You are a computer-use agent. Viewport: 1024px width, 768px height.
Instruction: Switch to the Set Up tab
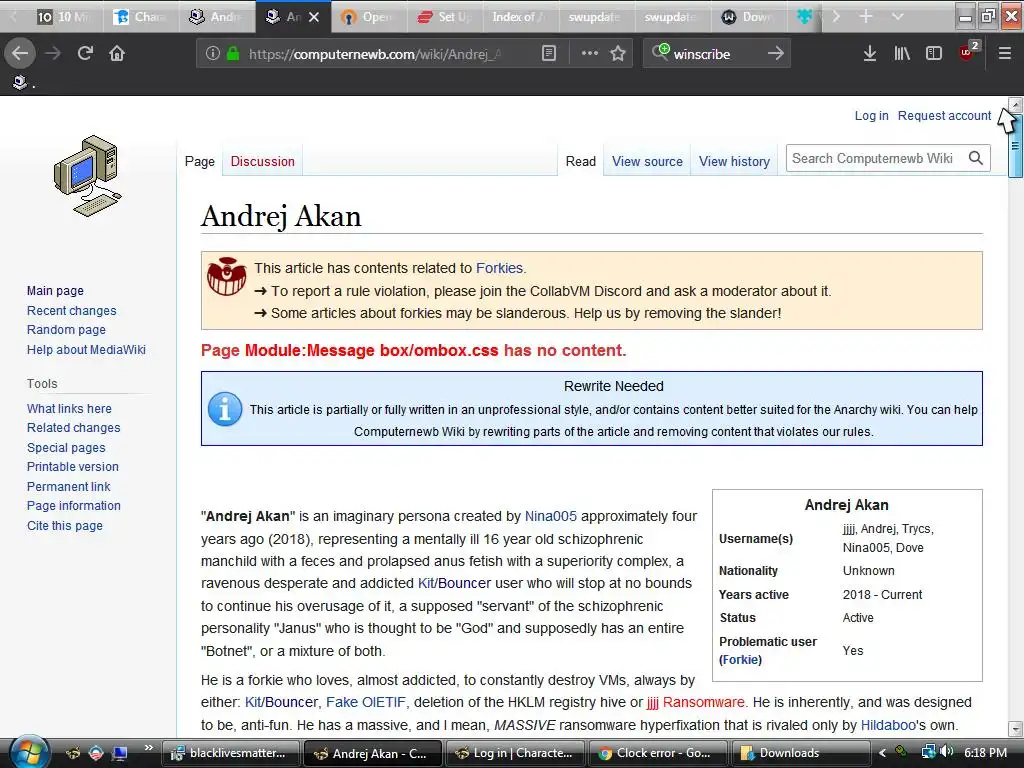[x=445, y=17]
